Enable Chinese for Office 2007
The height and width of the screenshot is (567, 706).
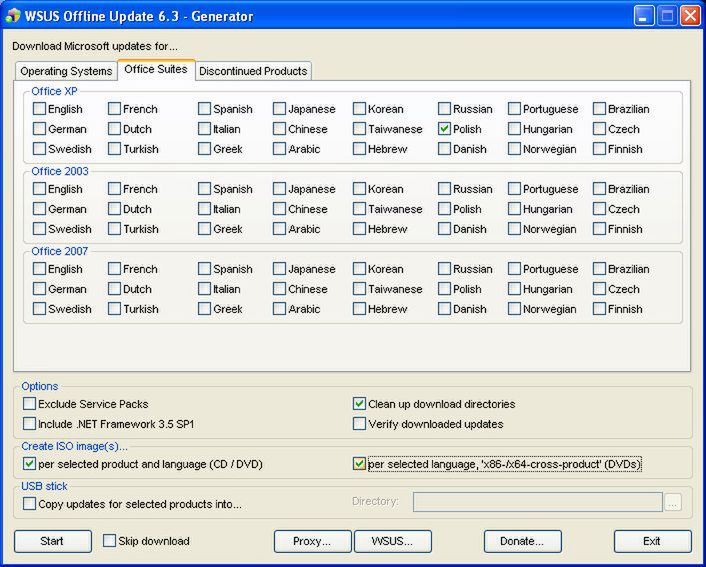[x=279, y=289]
